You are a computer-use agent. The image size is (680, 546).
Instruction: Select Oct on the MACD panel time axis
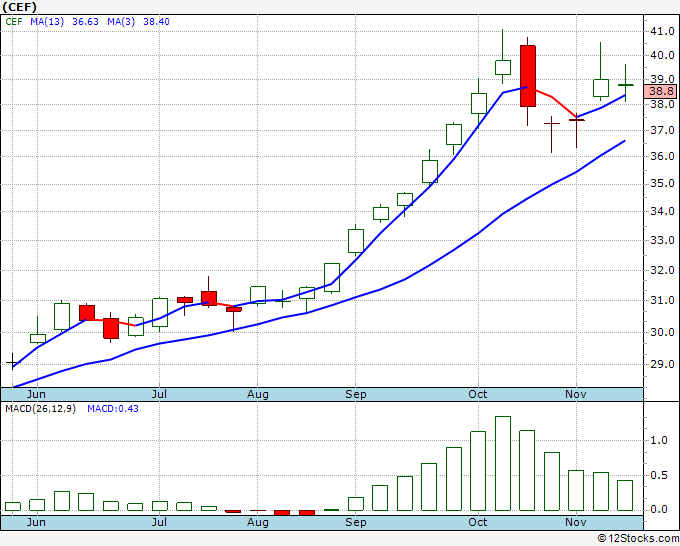tap(477, 522)
